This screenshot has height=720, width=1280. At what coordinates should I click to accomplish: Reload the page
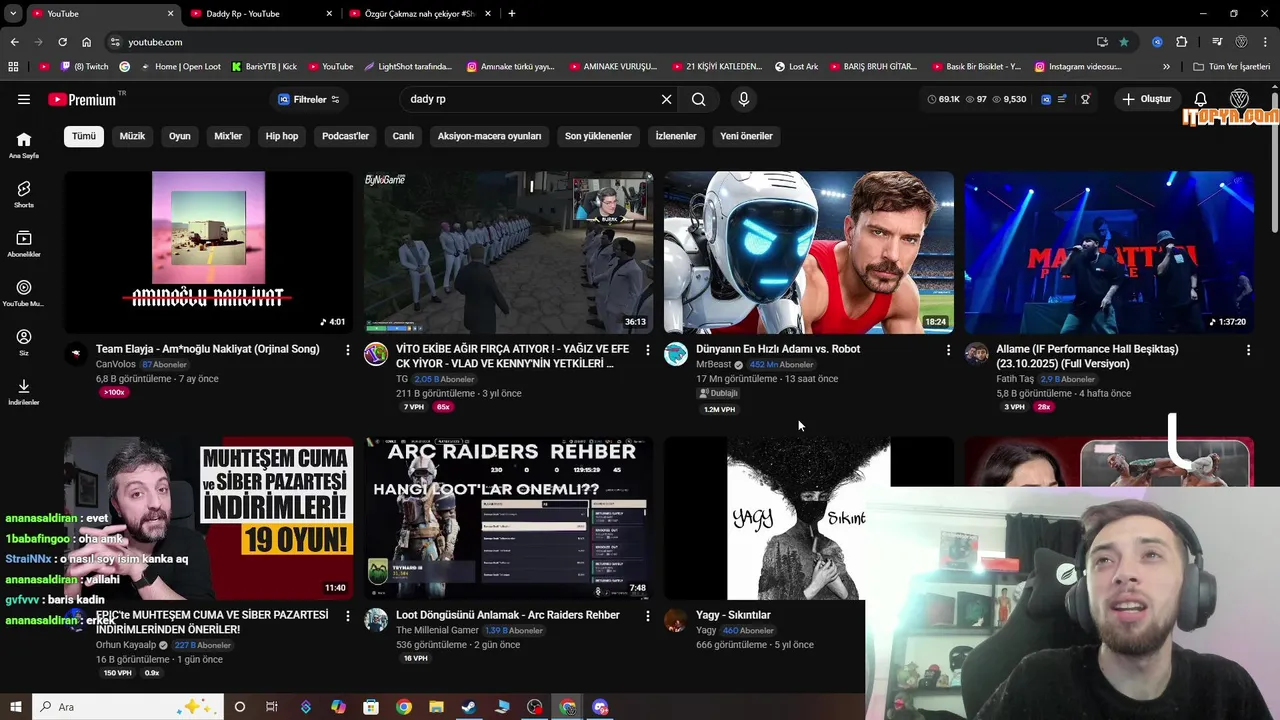click(x=62, y=42)
